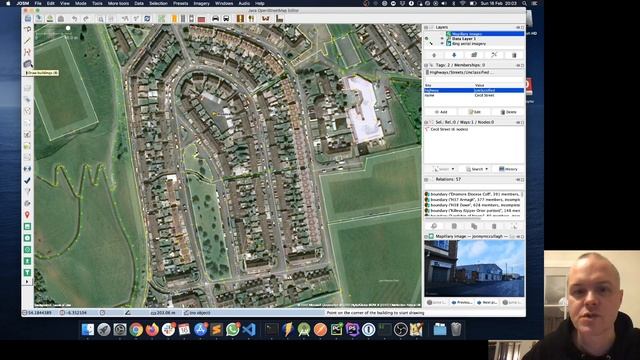Click the duplicate relation icon
Screen dimensions: 640x360
[x=474, y=226]
